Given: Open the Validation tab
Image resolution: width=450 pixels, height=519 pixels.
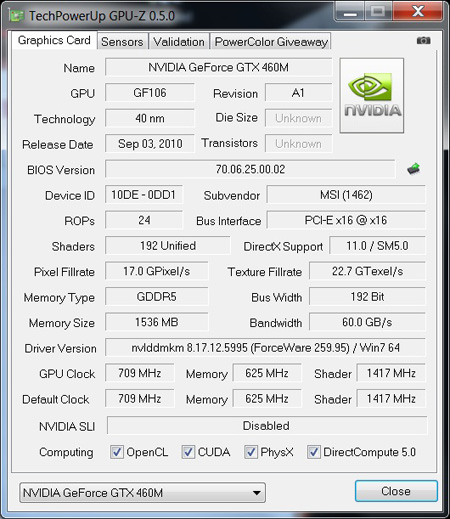Looking at the screenshot, I should [179, 42].
